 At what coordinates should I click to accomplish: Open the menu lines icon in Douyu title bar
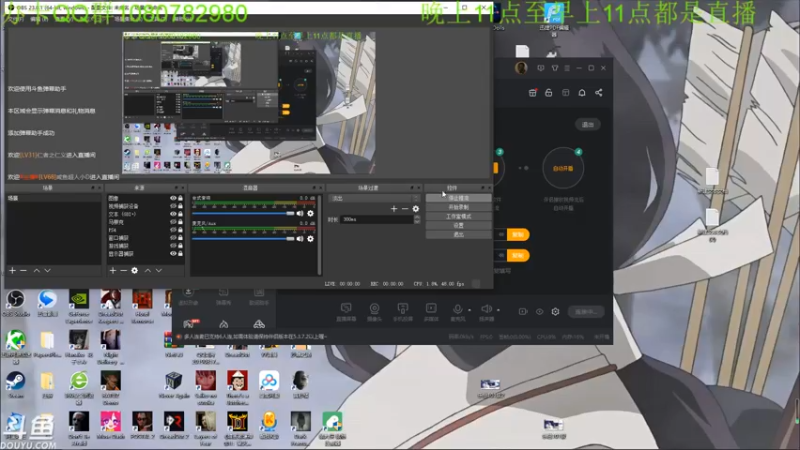(567, 68)
